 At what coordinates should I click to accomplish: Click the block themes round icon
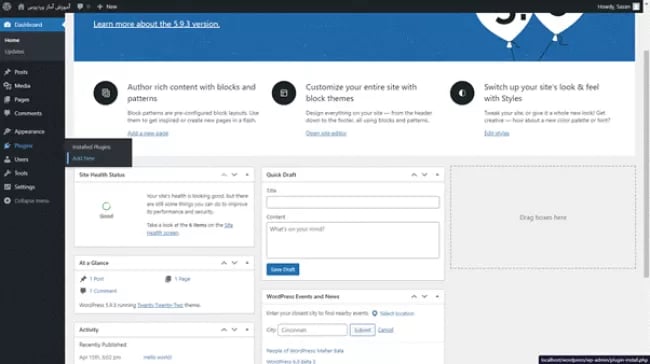coord(284,93)
